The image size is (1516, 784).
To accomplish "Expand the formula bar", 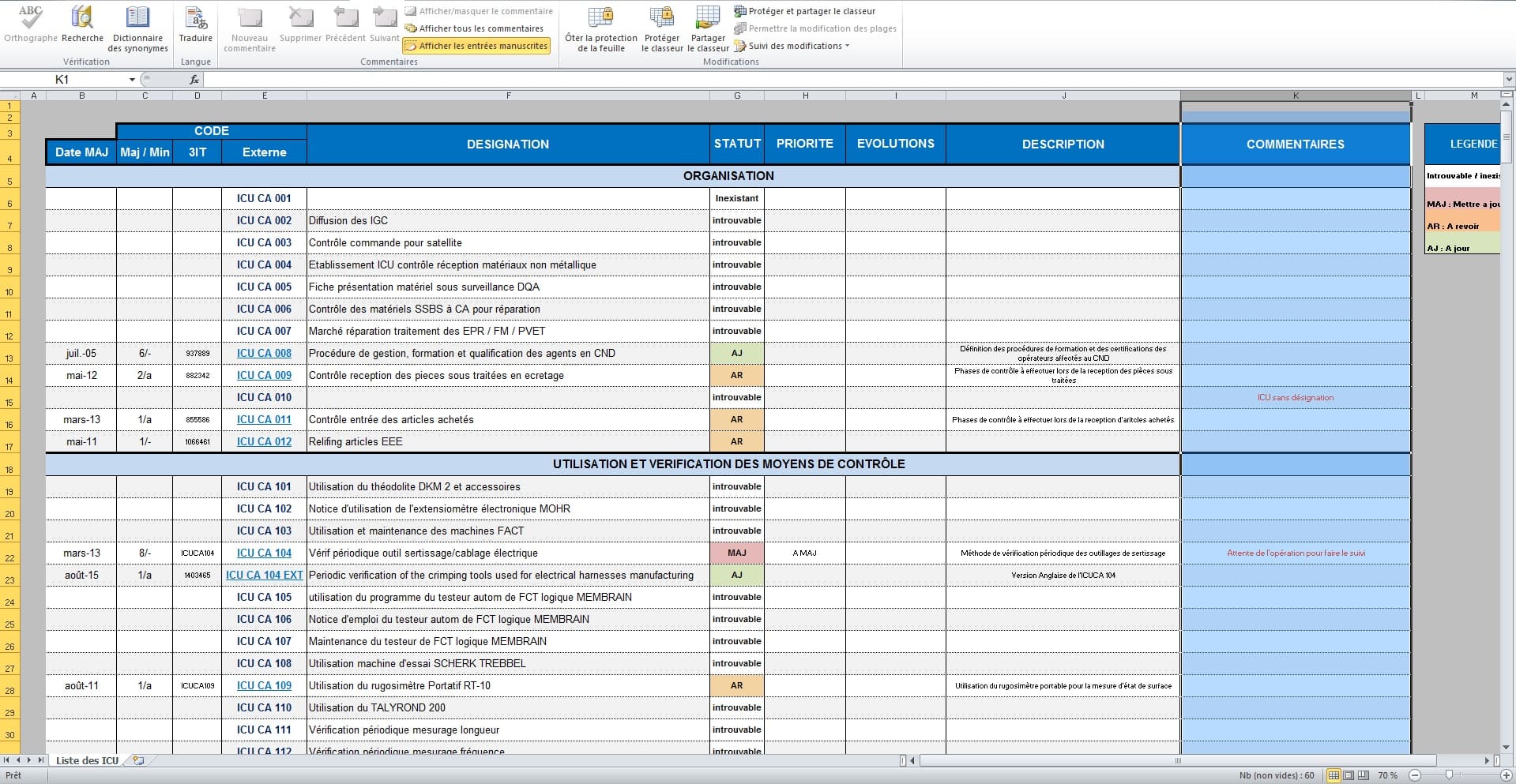I will click(1509, 80).
